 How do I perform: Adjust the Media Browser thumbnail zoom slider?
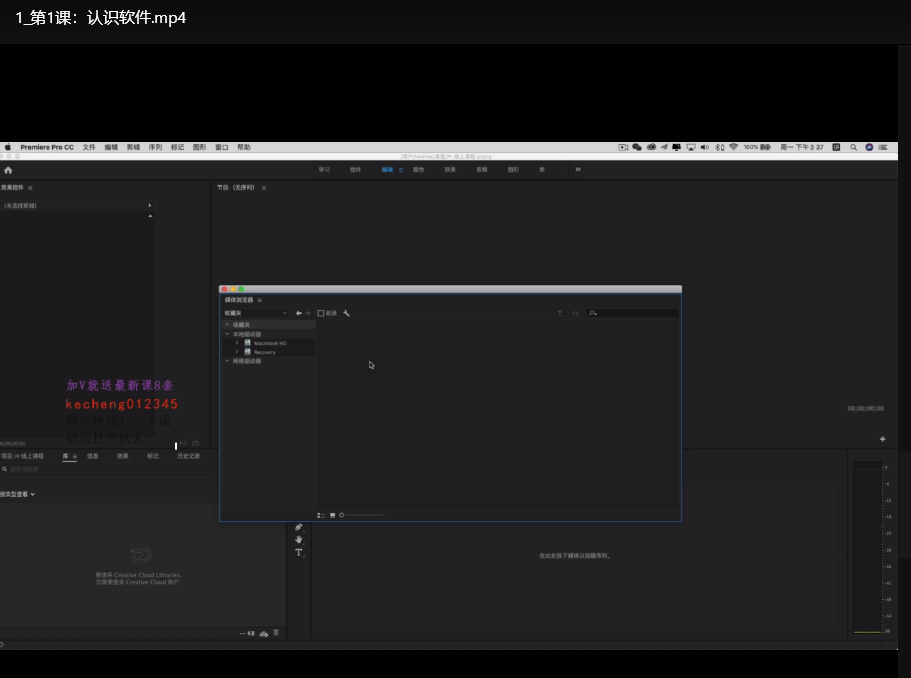pyautogui.click(x=361, y=515)
